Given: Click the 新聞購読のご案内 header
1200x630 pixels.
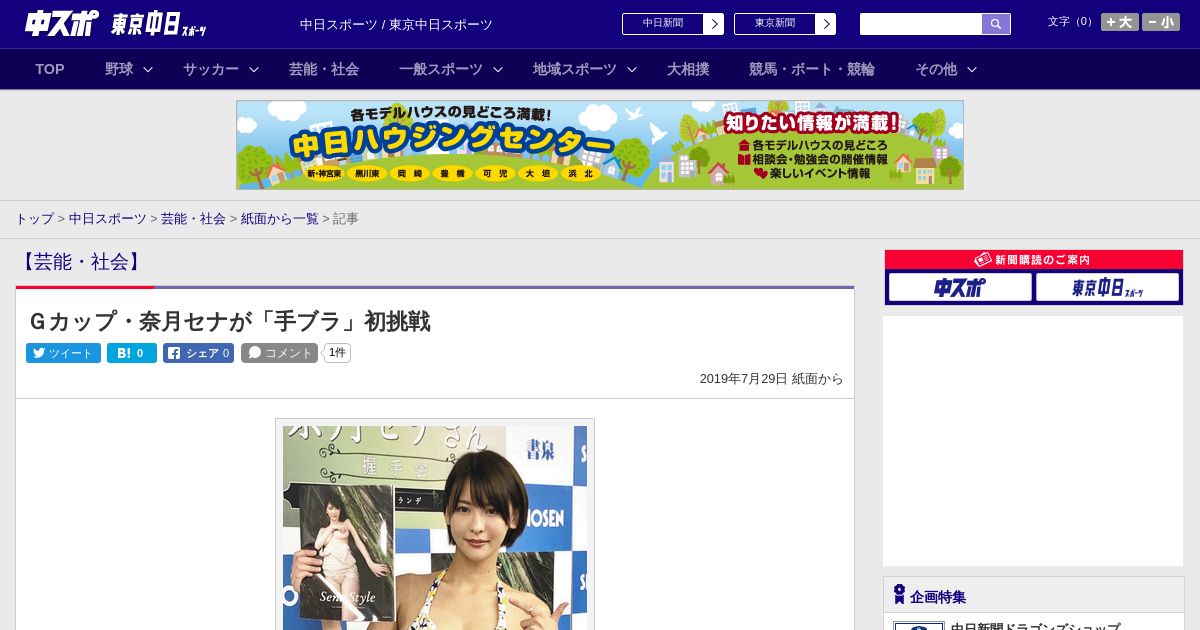Looking at the screenshot, I should tap(1033, 260).
